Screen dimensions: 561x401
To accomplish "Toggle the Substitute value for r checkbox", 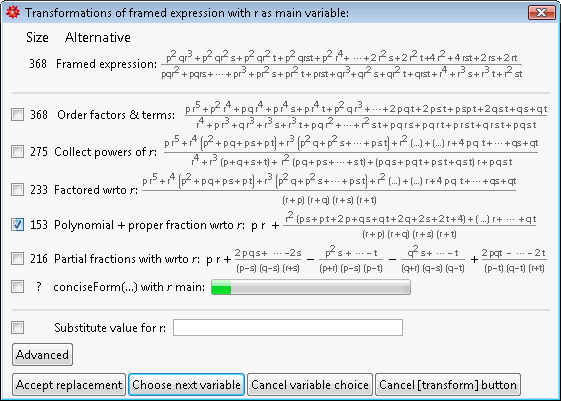I will [x=18, y=327].
